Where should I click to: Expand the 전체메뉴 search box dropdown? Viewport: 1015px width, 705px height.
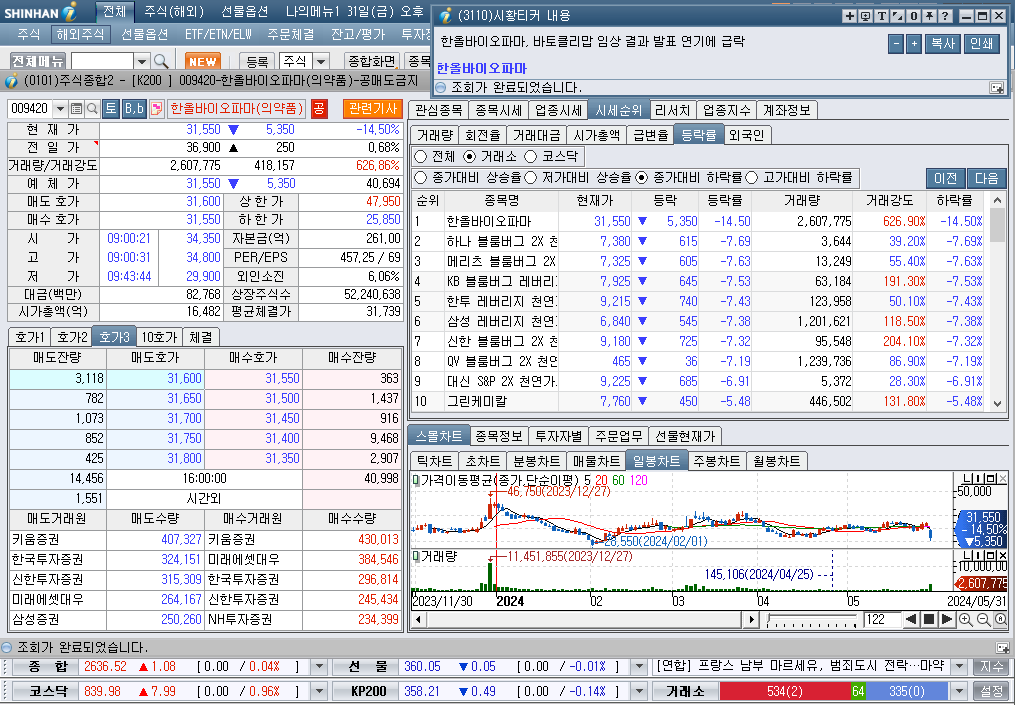click(142, 62)
